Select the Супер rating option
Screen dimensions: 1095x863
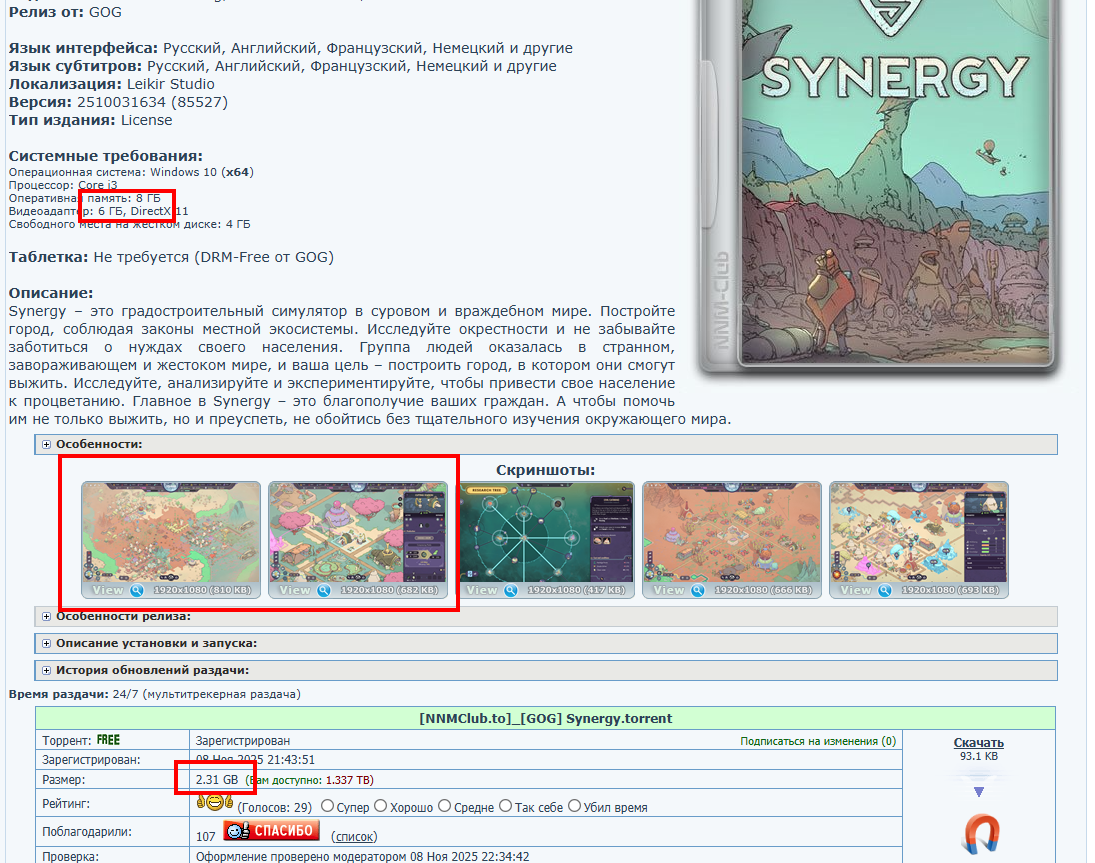(x=327, y=806)
